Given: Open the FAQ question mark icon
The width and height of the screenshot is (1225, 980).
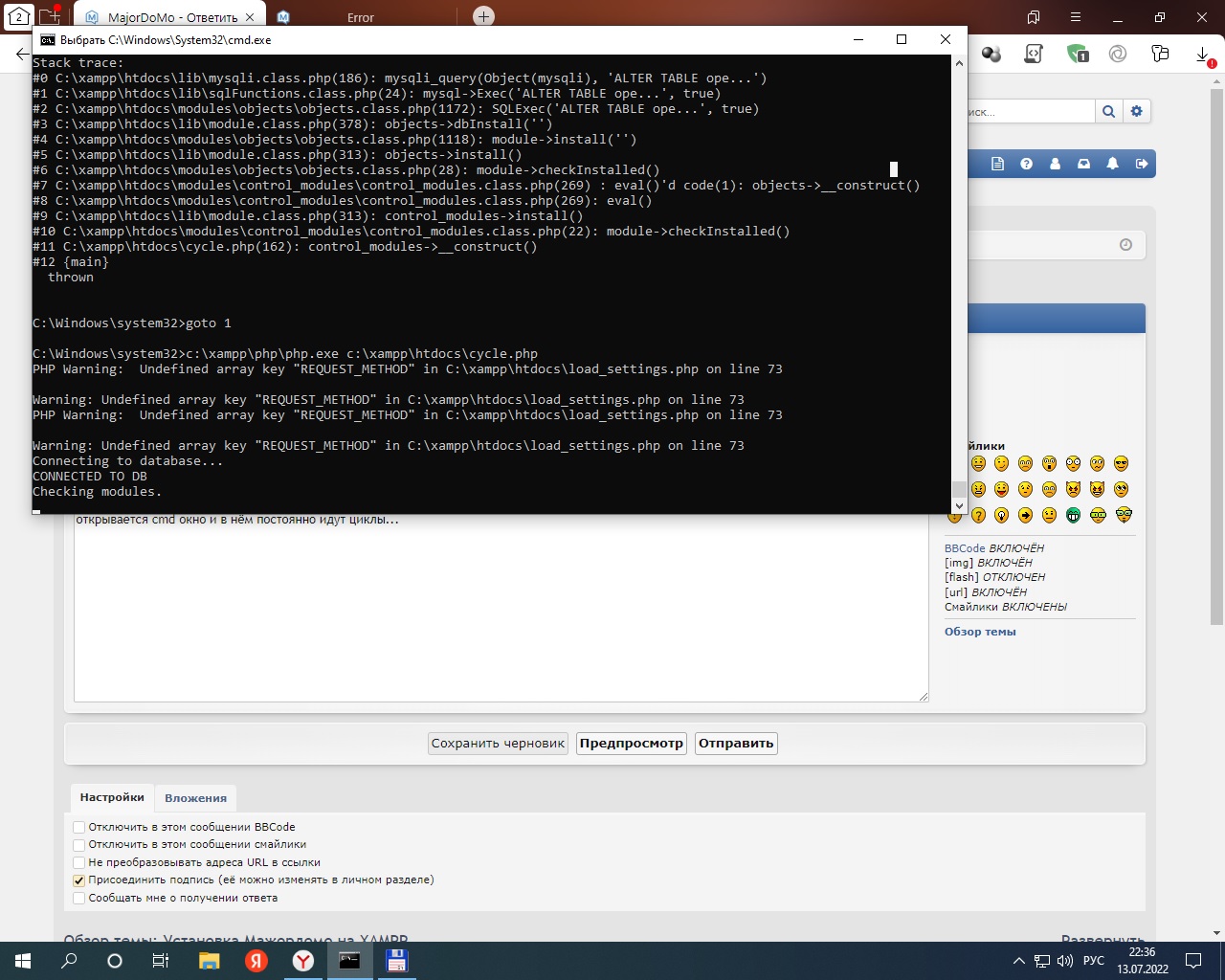Looking at the screenshot, I should point(1026,164).
